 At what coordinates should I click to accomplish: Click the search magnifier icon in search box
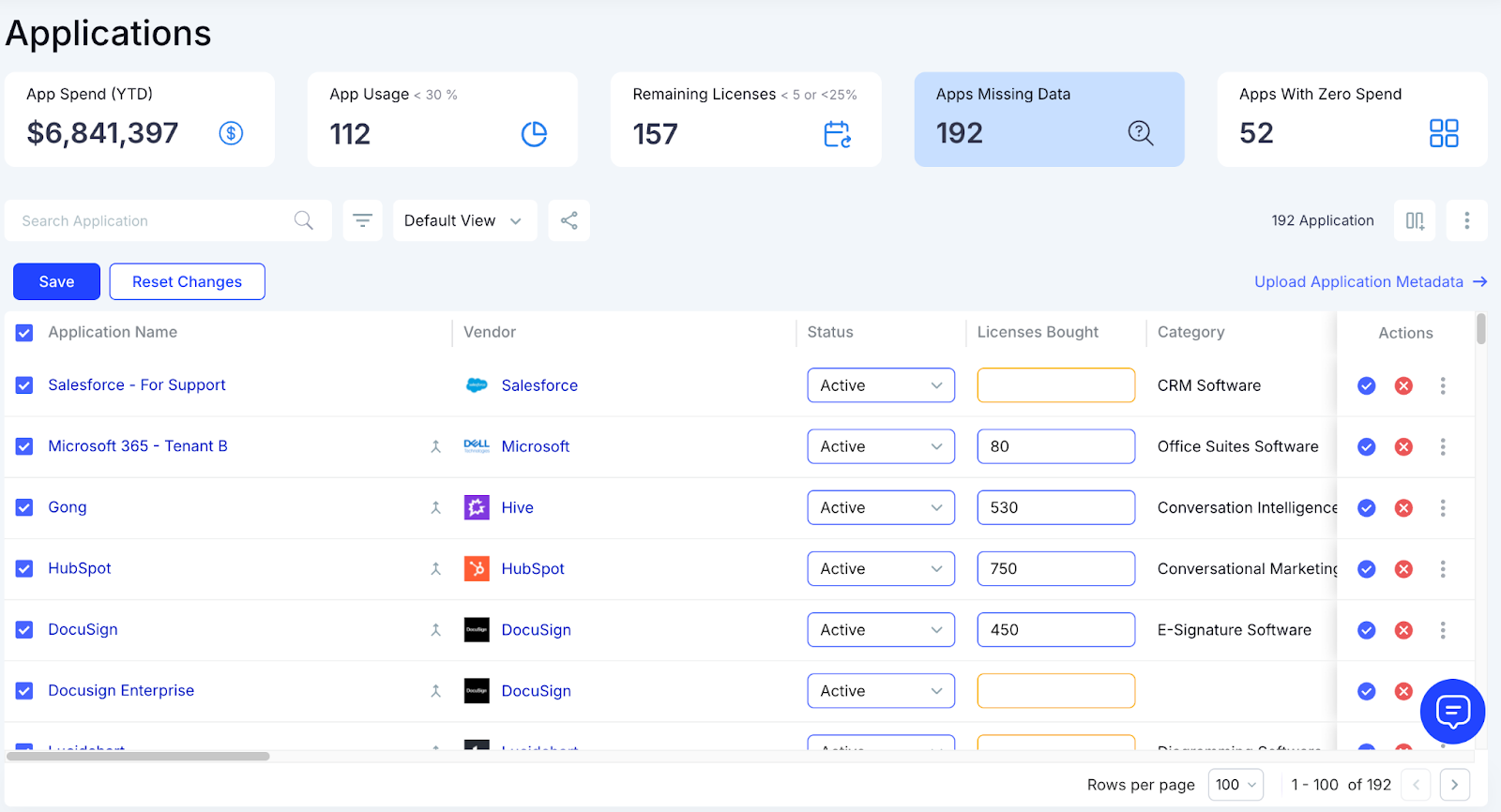[x=304, y=220]
